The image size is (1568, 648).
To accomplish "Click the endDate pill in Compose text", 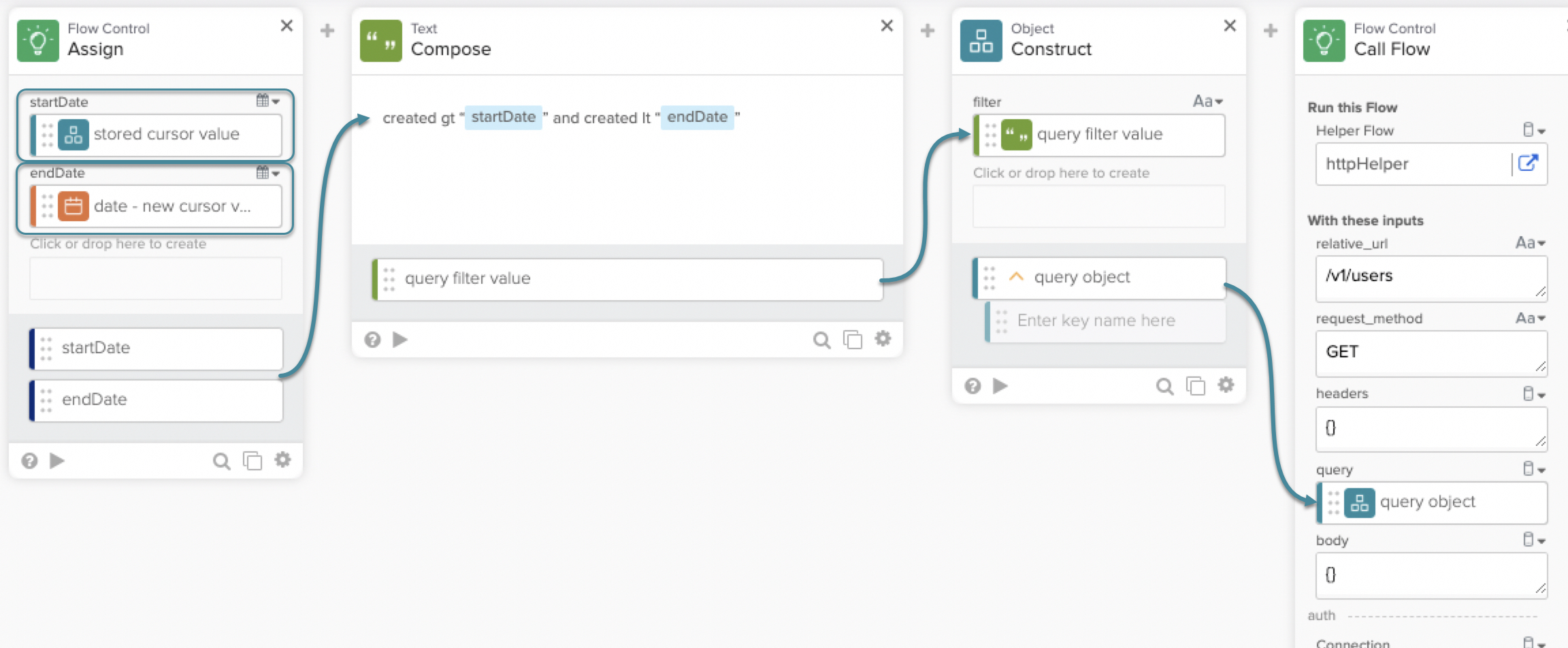I will click(697, 117).
